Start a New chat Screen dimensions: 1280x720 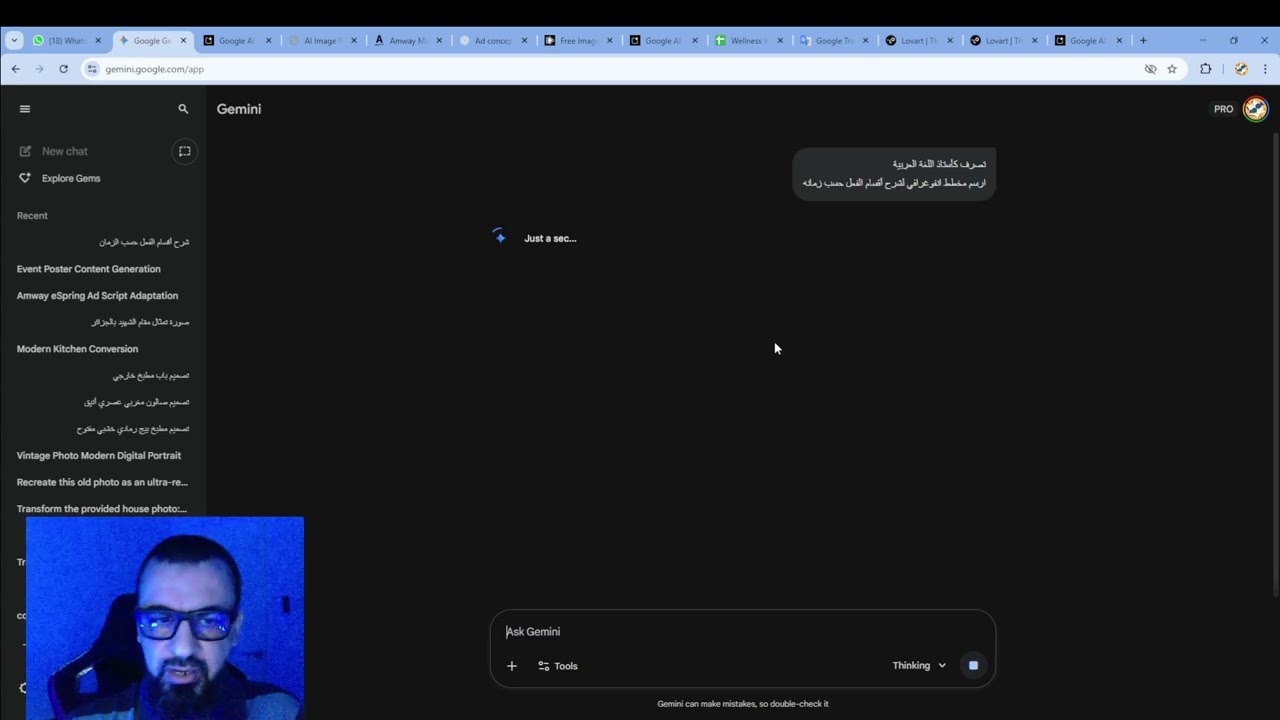pyautogui.click(x=65, y=151)
